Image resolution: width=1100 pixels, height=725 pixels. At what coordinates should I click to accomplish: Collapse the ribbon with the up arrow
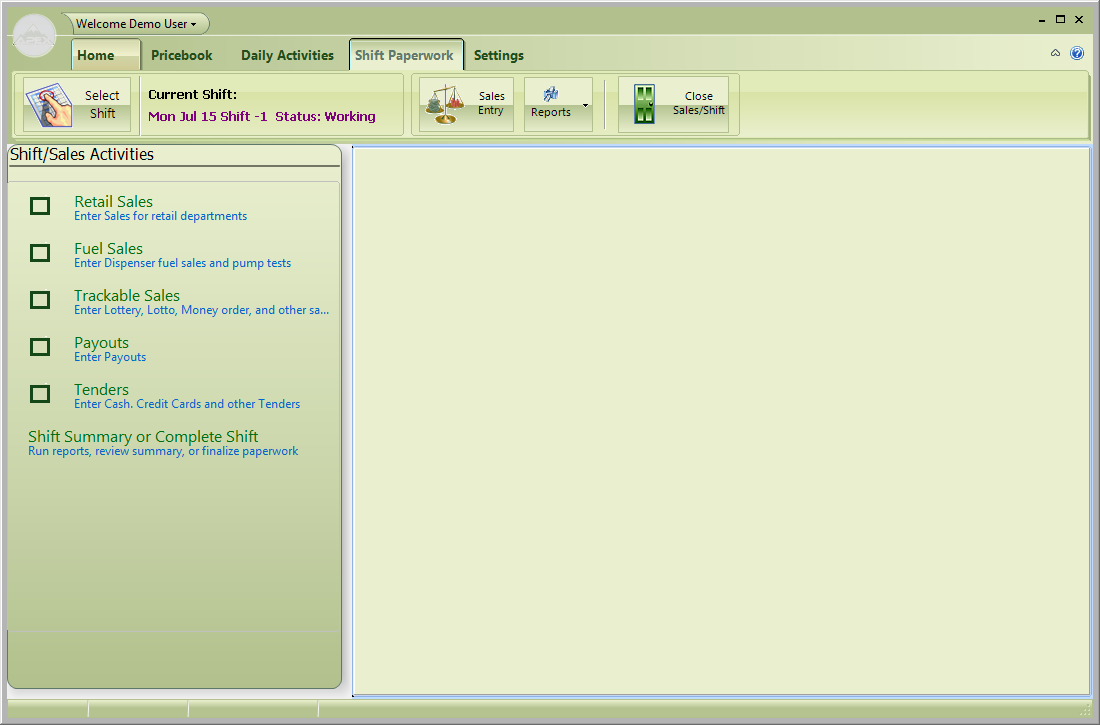1055,54
